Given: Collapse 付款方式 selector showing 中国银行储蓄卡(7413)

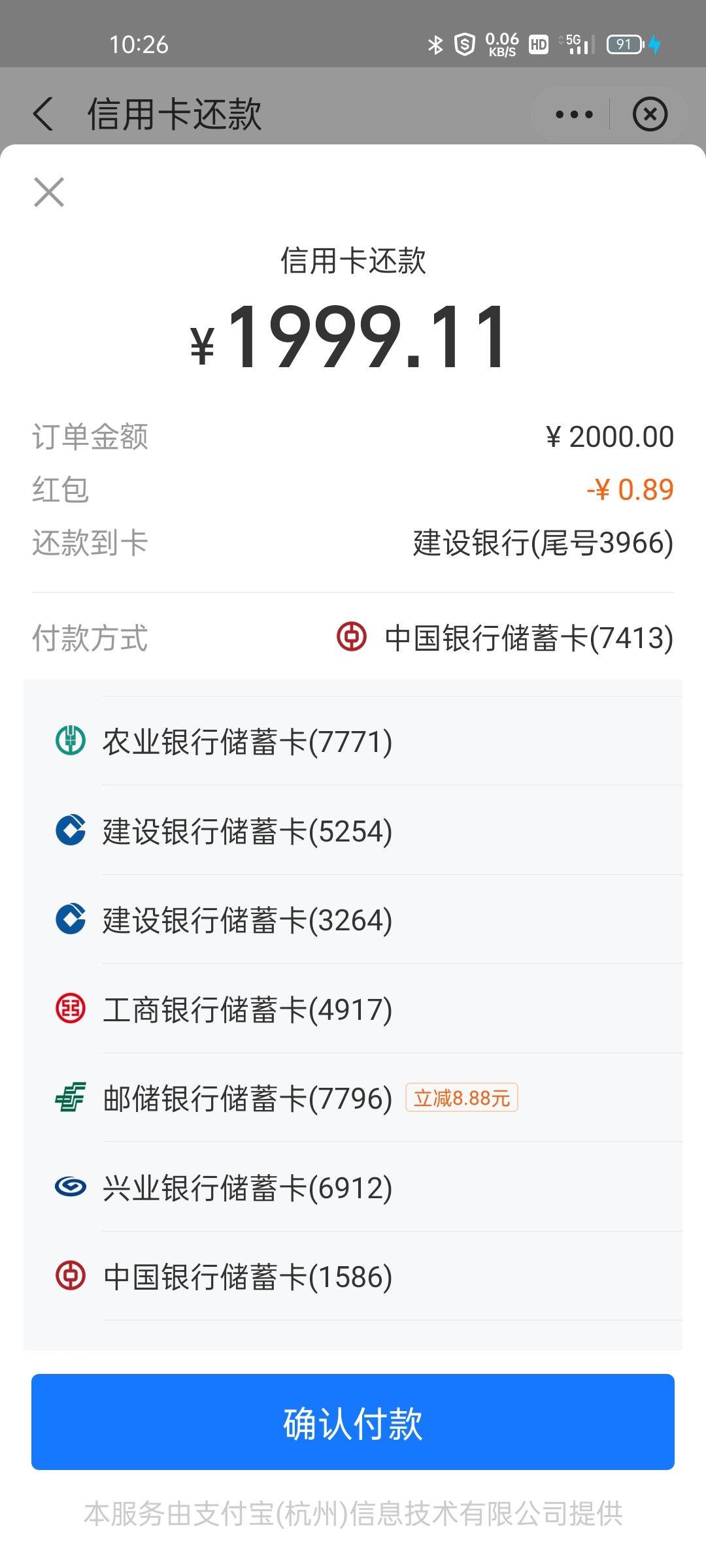Looking at the screenshot, I should click(353, 638).
